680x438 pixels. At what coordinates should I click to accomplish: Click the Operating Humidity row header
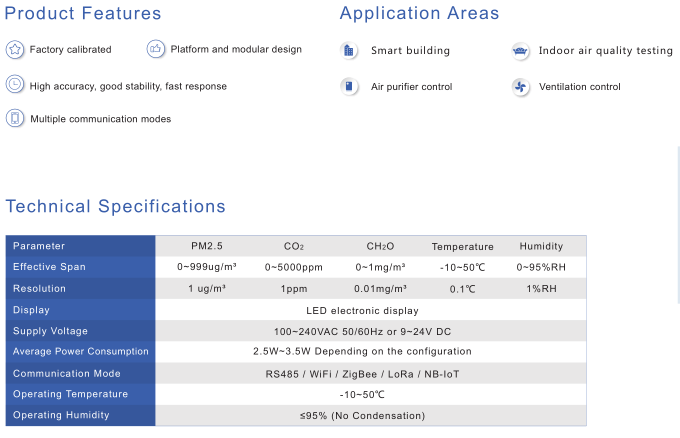(80, 415)
